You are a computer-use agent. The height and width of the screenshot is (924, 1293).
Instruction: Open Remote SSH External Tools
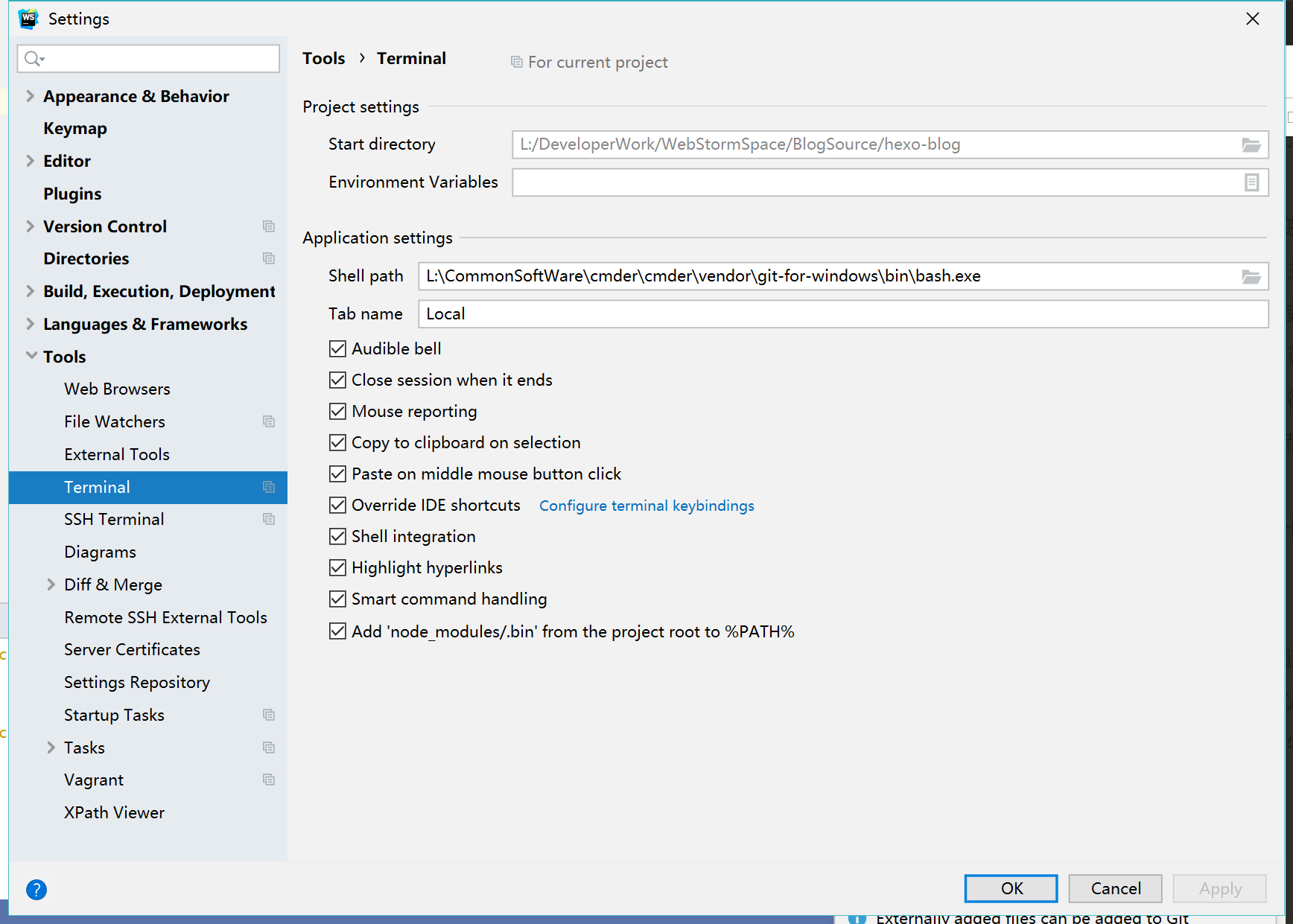click(x=165, y=617)
